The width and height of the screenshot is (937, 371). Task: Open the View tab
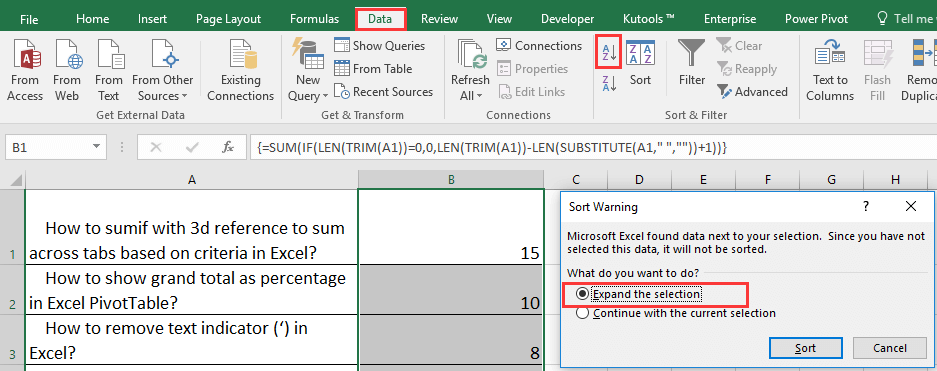pos(499,19)
